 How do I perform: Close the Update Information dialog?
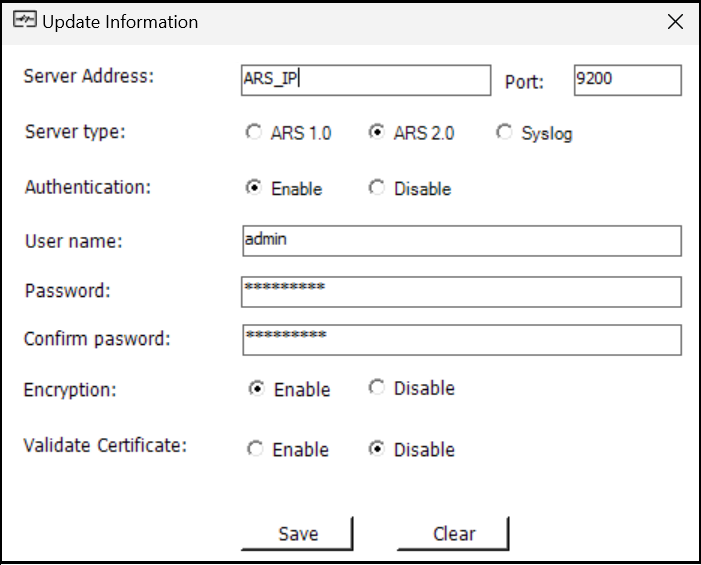tap(675, 22)
